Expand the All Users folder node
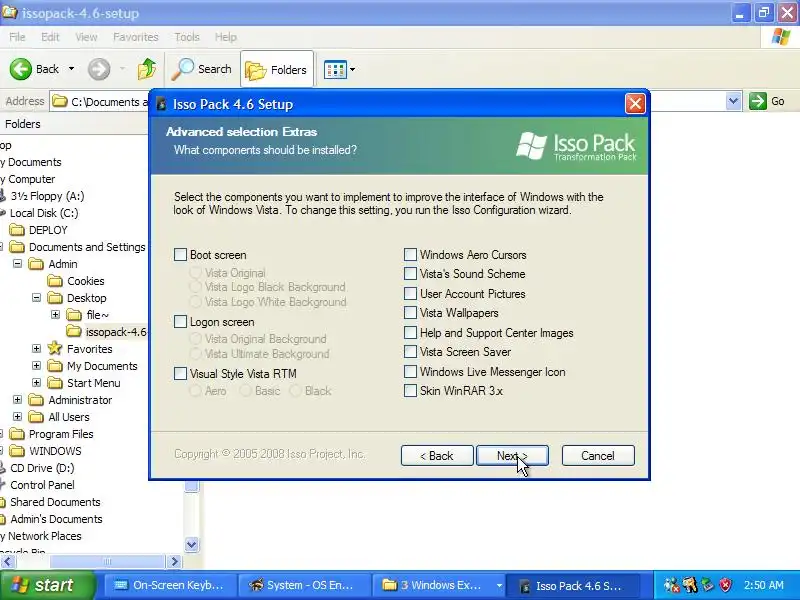The image size is (800, 600). 17,416
